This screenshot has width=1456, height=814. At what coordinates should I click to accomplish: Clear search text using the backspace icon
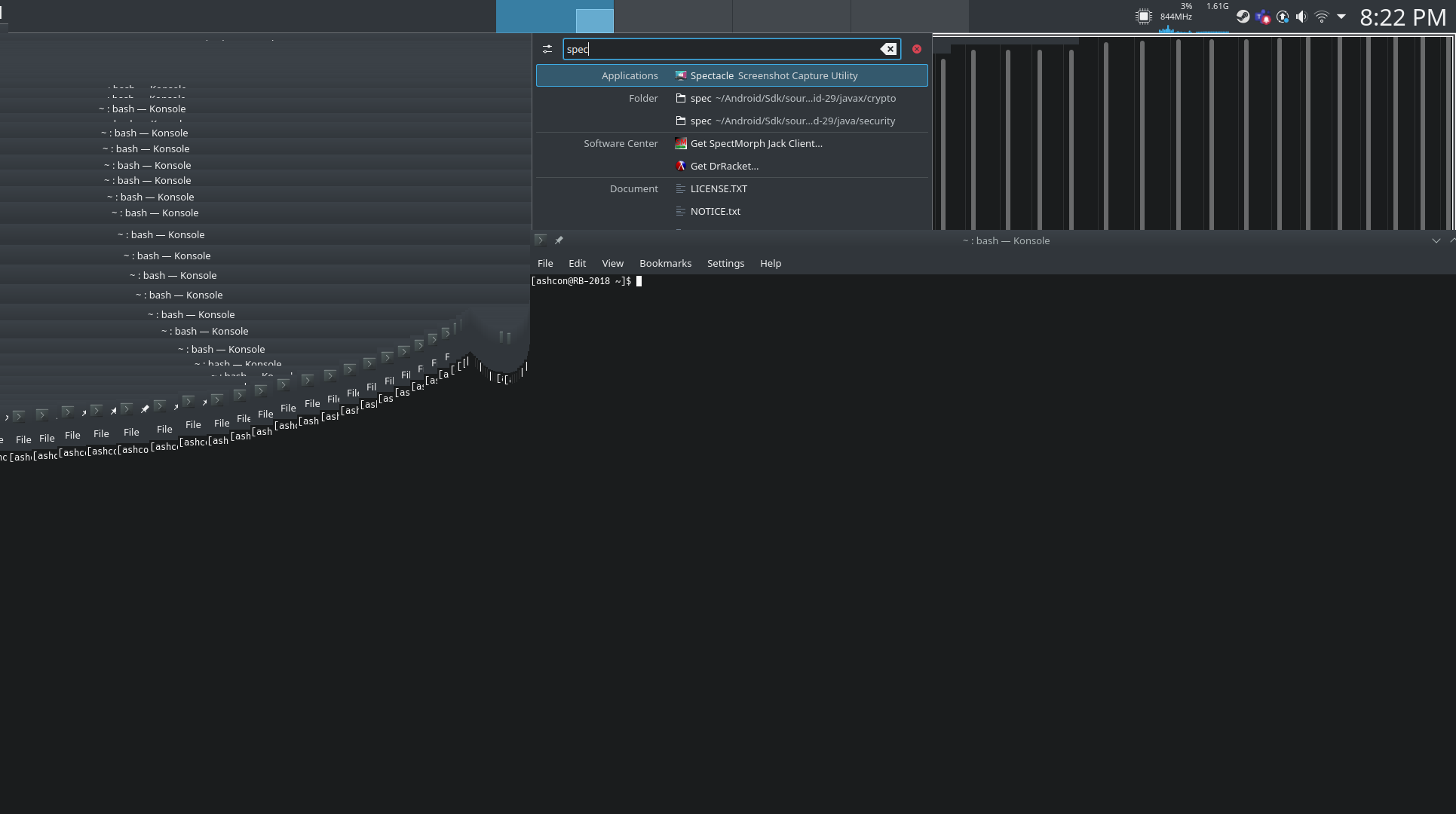pyautogui.click(x=888, y=49)
